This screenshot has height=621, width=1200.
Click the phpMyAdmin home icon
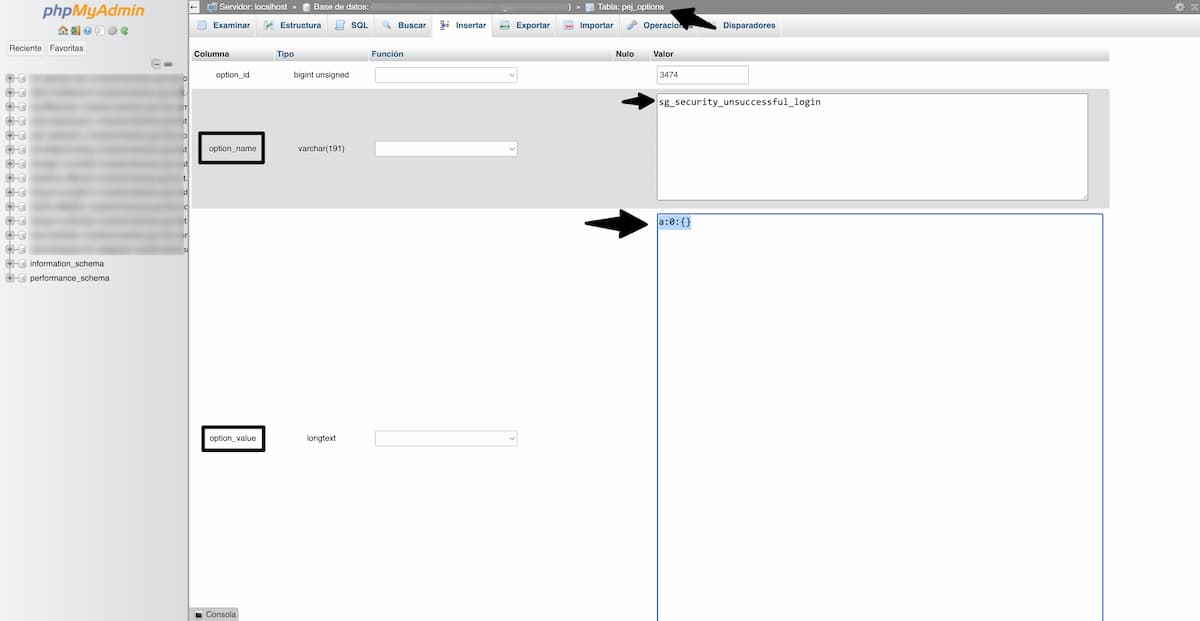[x=63, y=30]
